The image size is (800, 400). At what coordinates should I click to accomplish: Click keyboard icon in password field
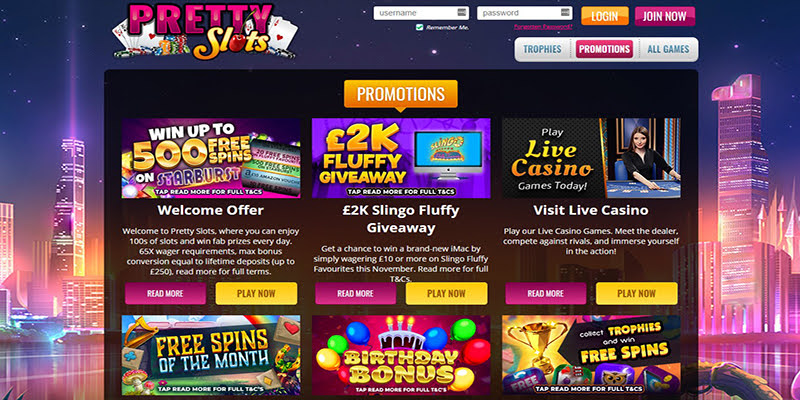click(x=565, y=13)
